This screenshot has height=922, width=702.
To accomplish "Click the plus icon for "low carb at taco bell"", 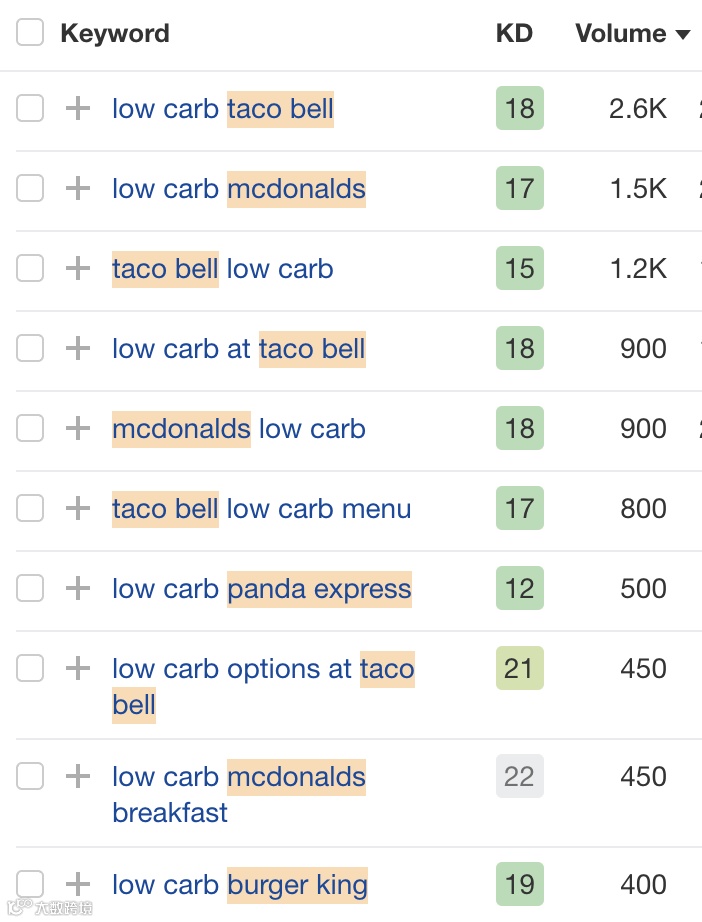I will click(77, 348).
